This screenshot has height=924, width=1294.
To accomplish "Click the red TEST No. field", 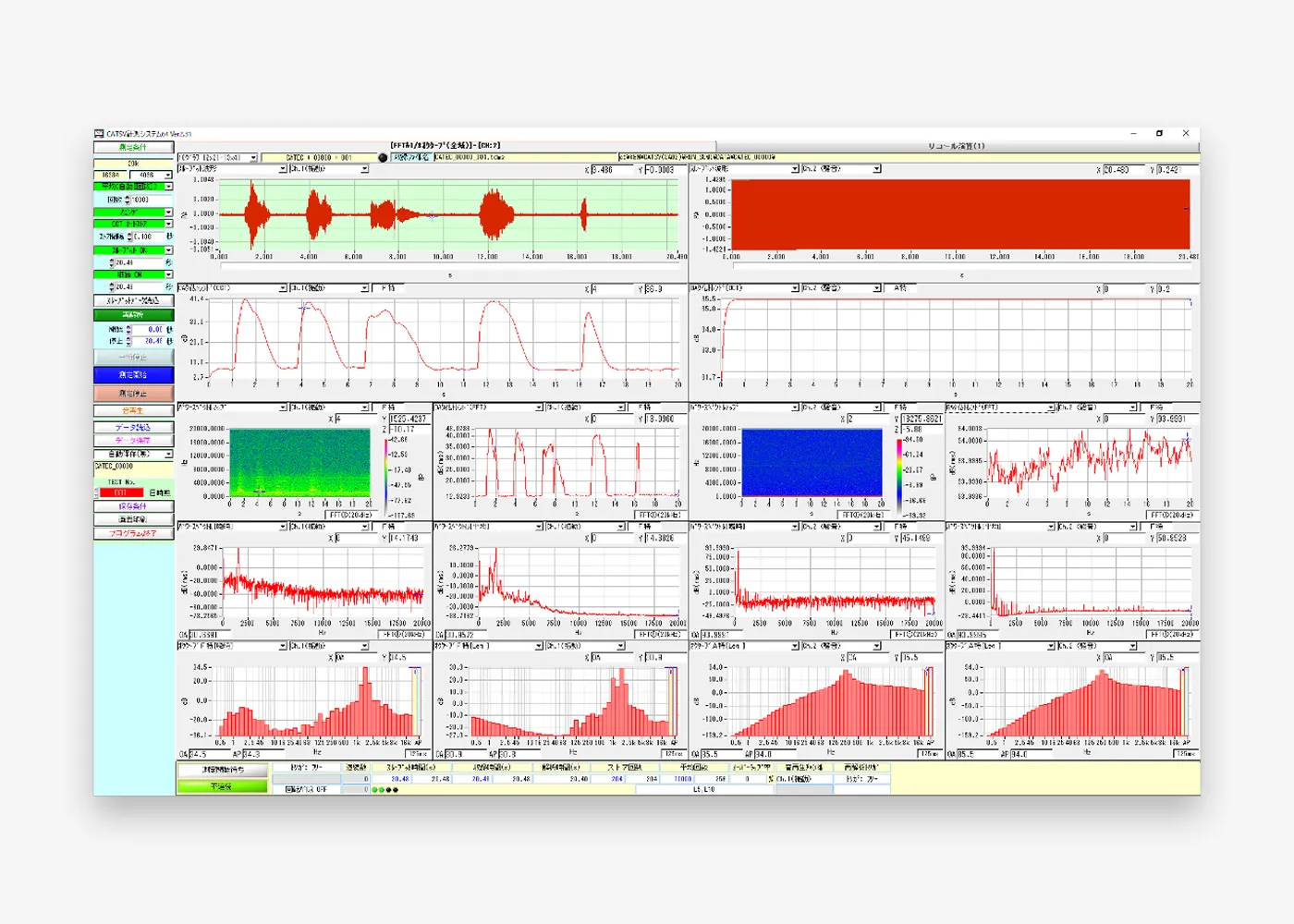I will pos(121,493).
